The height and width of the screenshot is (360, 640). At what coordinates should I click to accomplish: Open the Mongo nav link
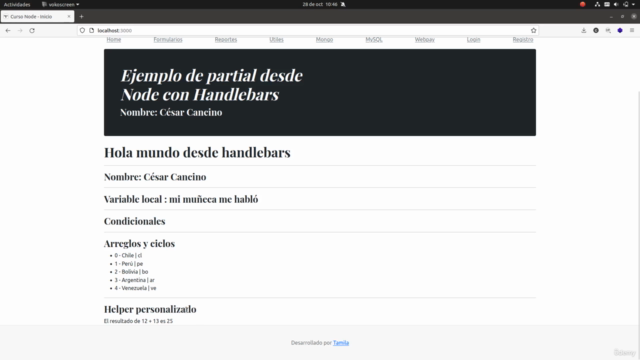pyautogui.click(x=324, y=40)
